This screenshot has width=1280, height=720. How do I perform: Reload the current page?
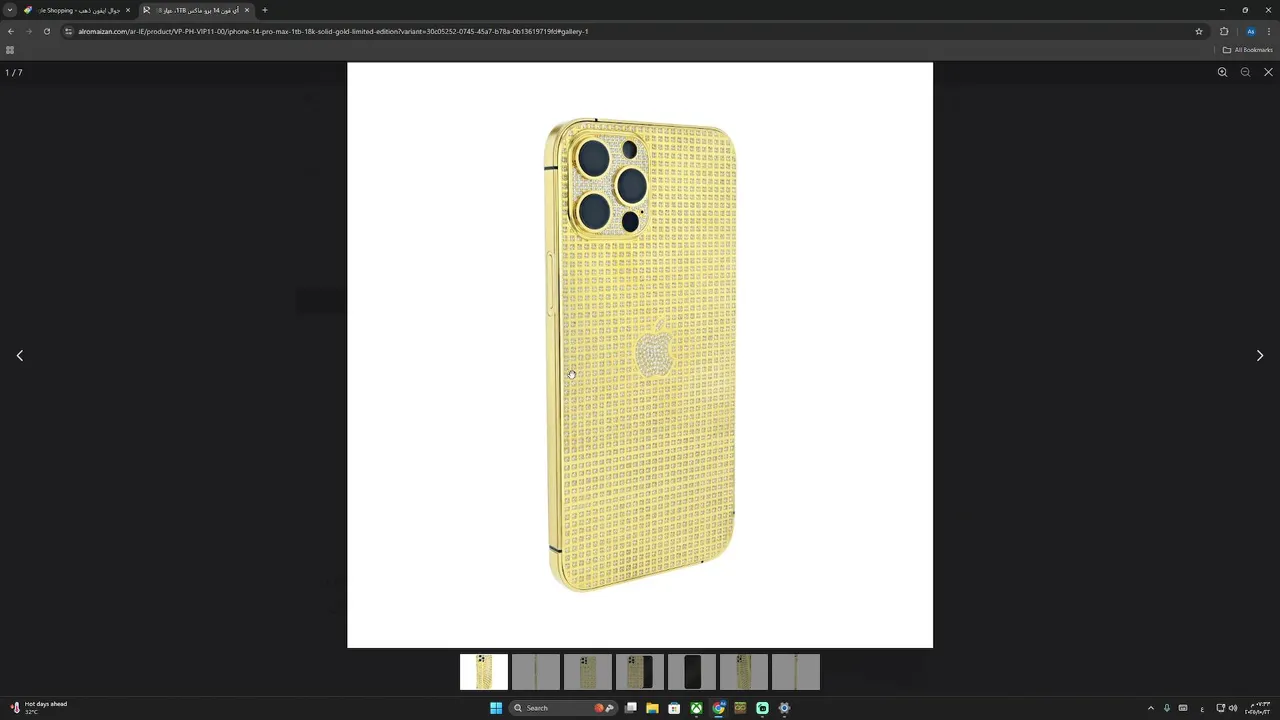click(x=46, y=31)
